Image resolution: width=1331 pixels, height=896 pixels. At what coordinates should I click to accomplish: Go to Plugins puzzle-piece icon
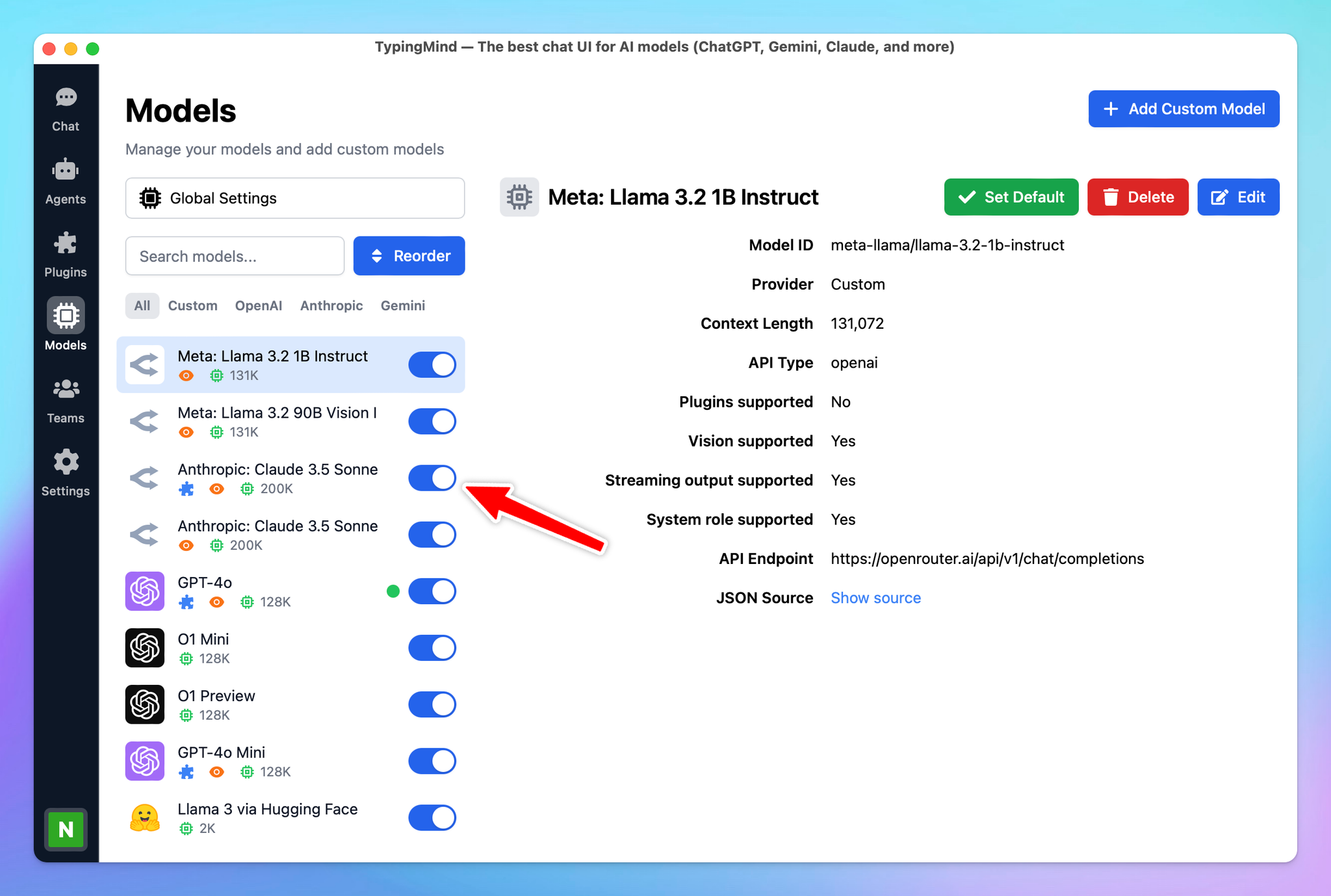(66, 244)
